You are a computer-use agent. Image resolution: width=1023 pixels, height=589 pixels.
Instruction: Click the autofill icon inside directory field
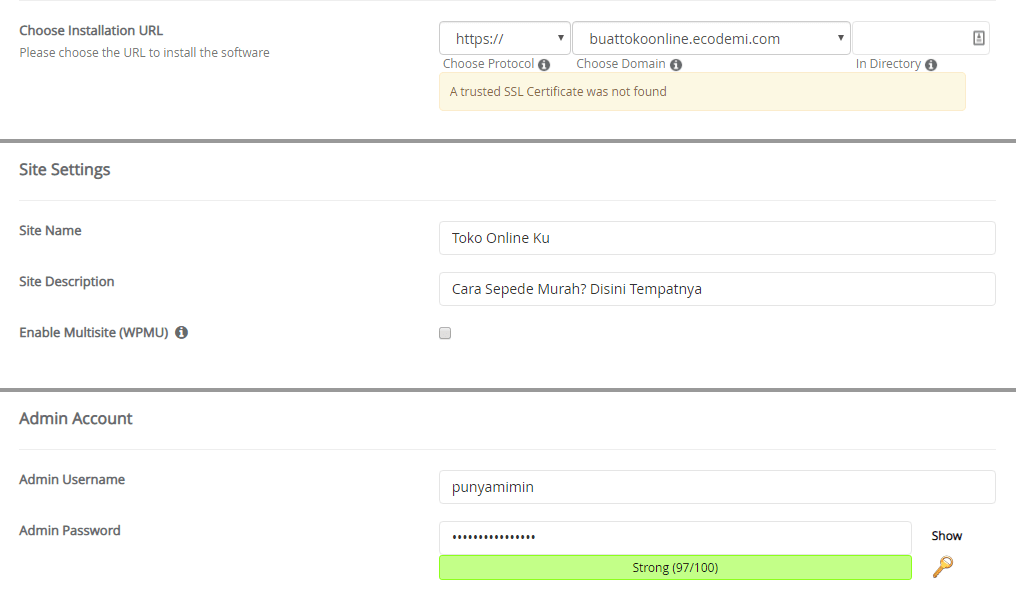pyautogui.click(x=978, y=38)
